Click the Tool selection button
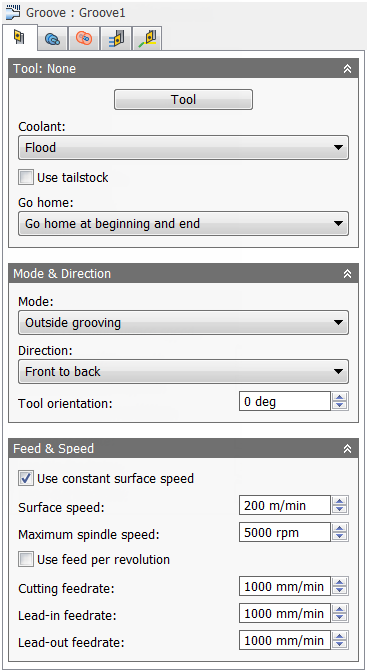Viewport: 367px width, 670px height. (x=184, y=100)
